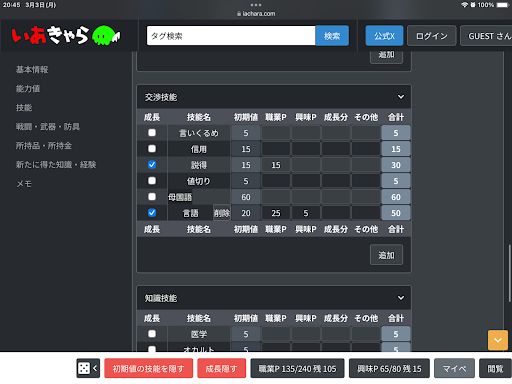Open the Safari three-dots multitasking menu
Viewport: 512px width, 384px height.
(x=256, y=5)
